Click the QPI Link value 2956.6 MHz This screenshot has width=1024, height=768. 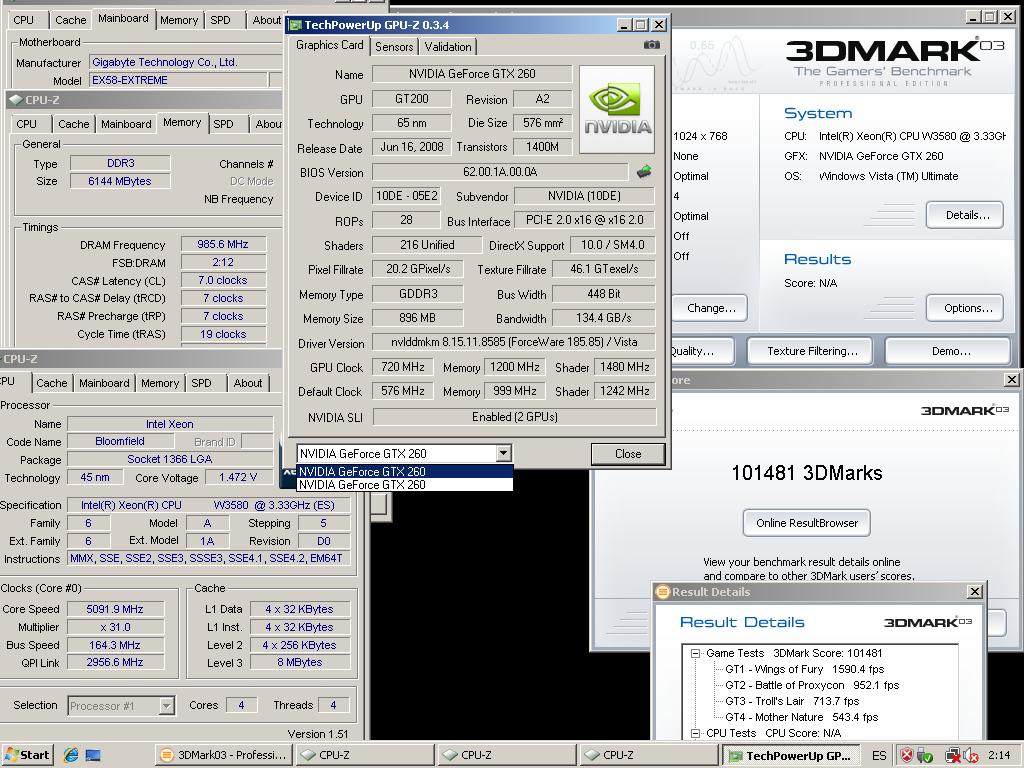tap(115, 662)
